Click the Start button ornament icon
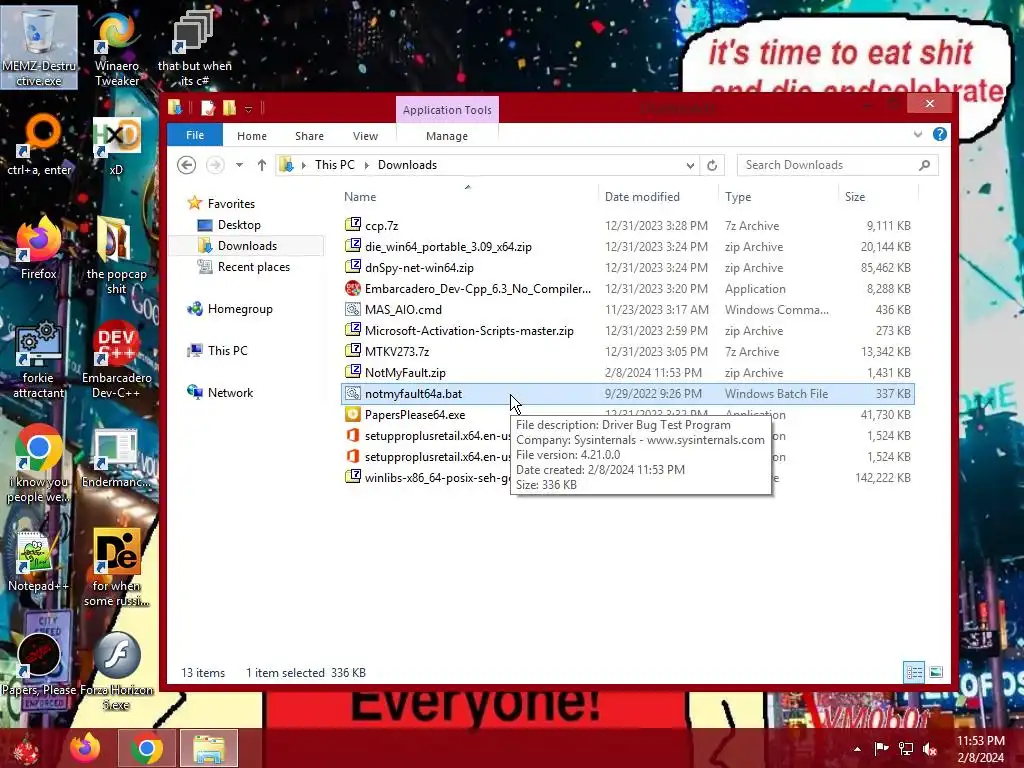Screen dimensions: 1024x768 coord(25,749)
